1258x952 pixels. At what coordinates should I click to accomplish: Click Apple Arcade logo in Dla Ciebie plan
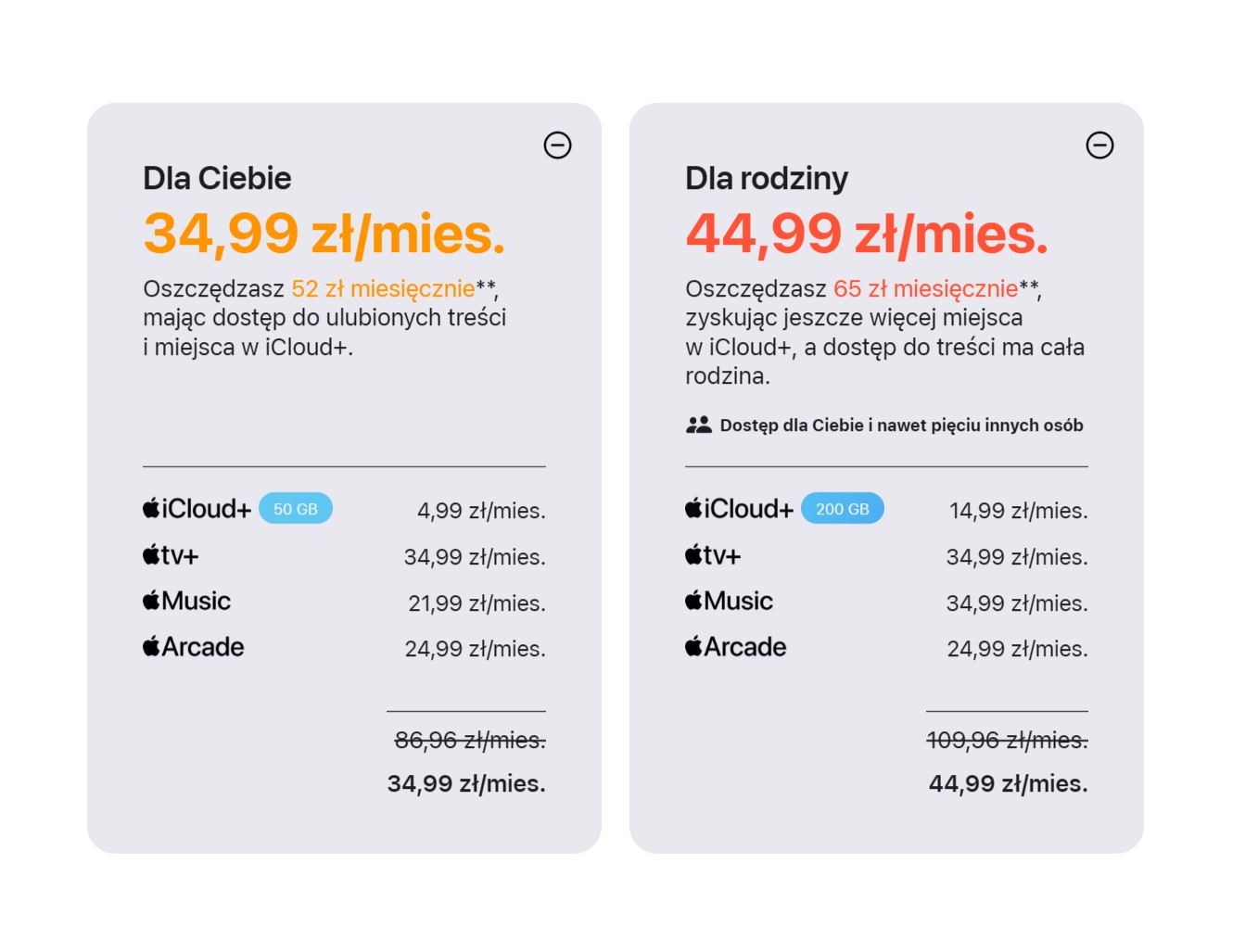pyautogui.click(x=193, y=647)
